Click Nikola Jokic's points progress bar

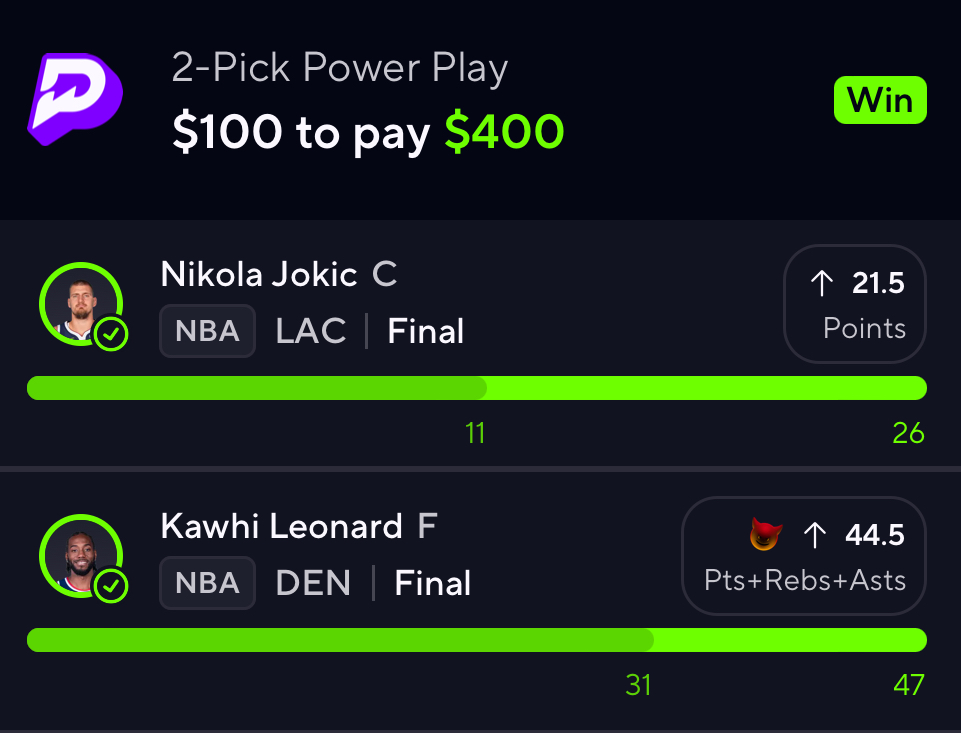(x=476, y=388)
